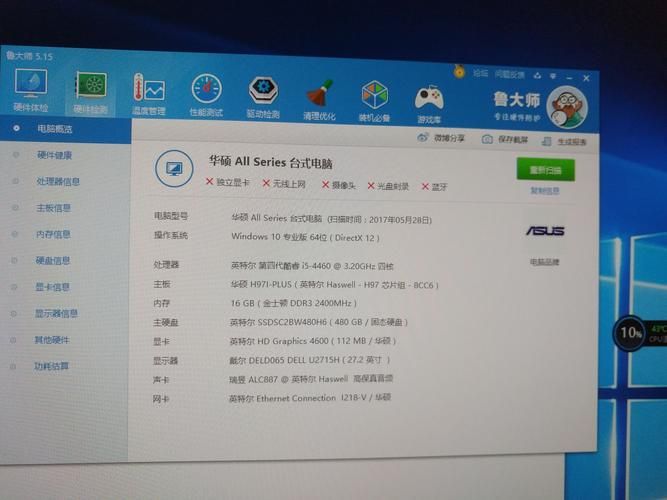This screenshot has width=667, height=500.
Task: Click the ASUS brand logo
Action: tap(545, 231)
